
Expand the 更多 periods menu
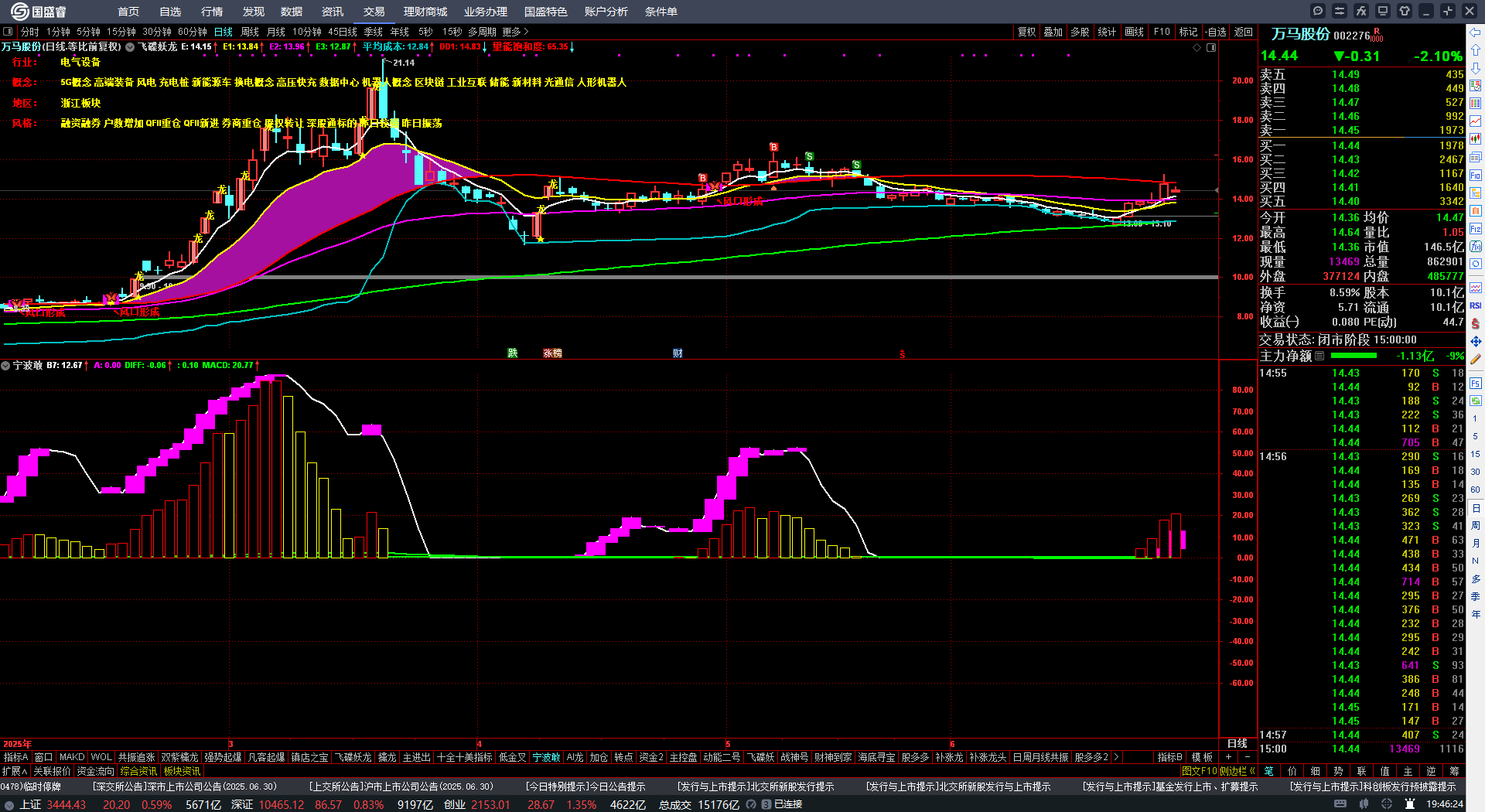pos(516,32)
